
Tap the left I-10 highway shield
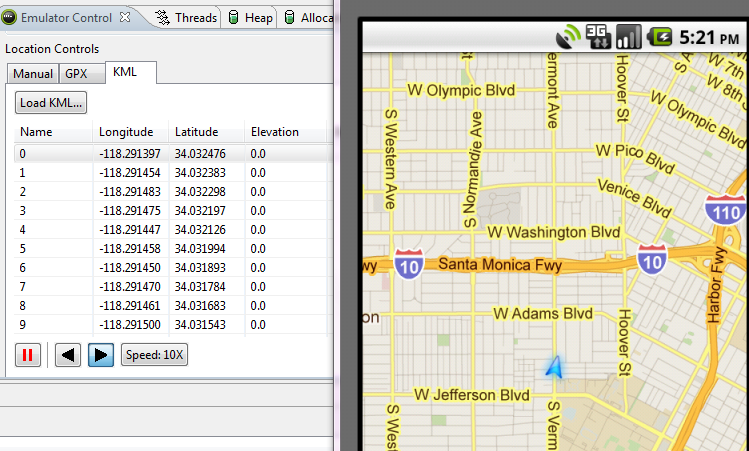[409, 264]
